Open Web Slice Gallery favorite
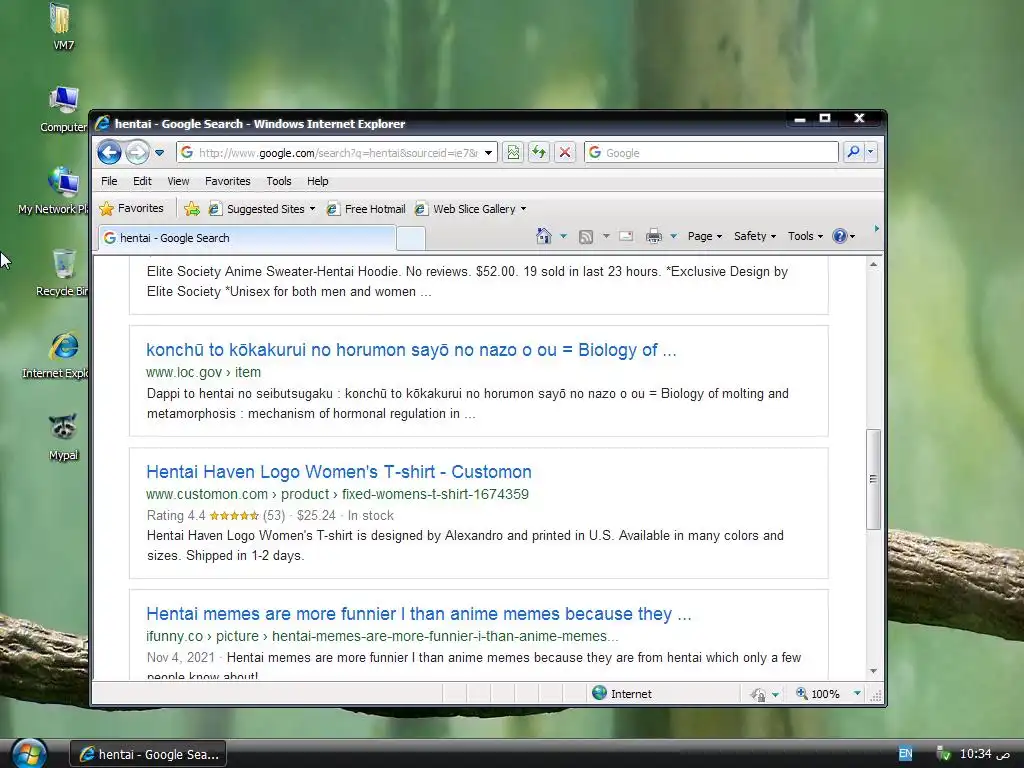The image size is (1024, 768). pos(466,209)
